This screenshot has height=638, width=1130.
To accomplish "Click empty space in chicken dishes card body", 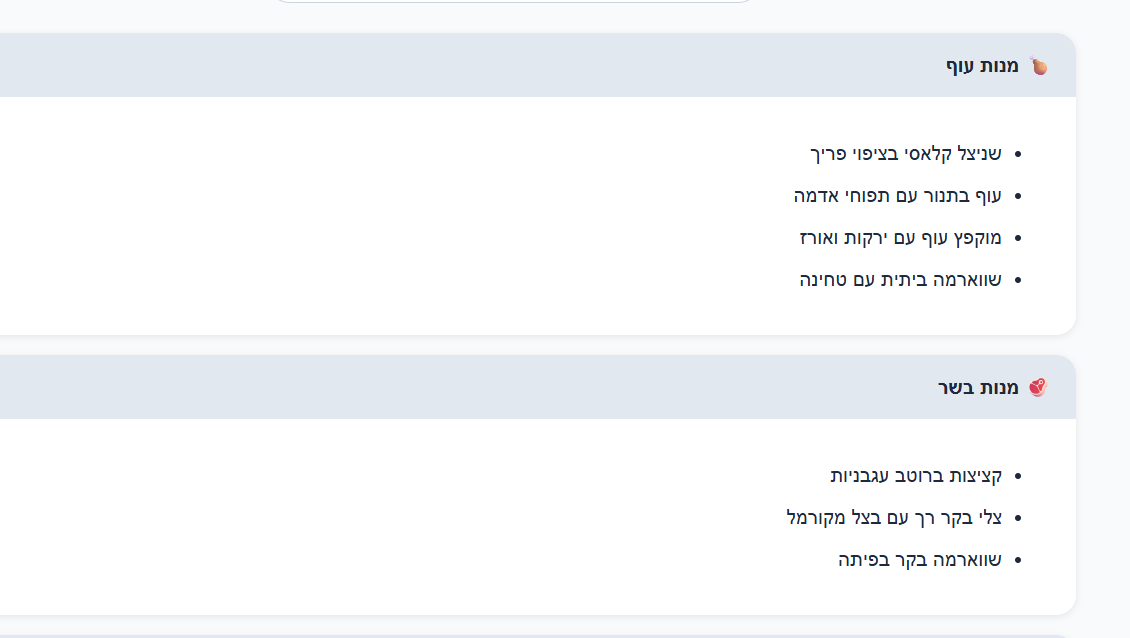I will pos(400,220).
